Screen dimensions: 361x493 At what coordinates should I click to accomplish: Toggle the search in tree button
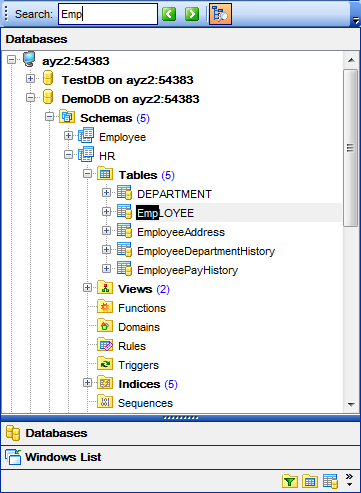[220, 14]
